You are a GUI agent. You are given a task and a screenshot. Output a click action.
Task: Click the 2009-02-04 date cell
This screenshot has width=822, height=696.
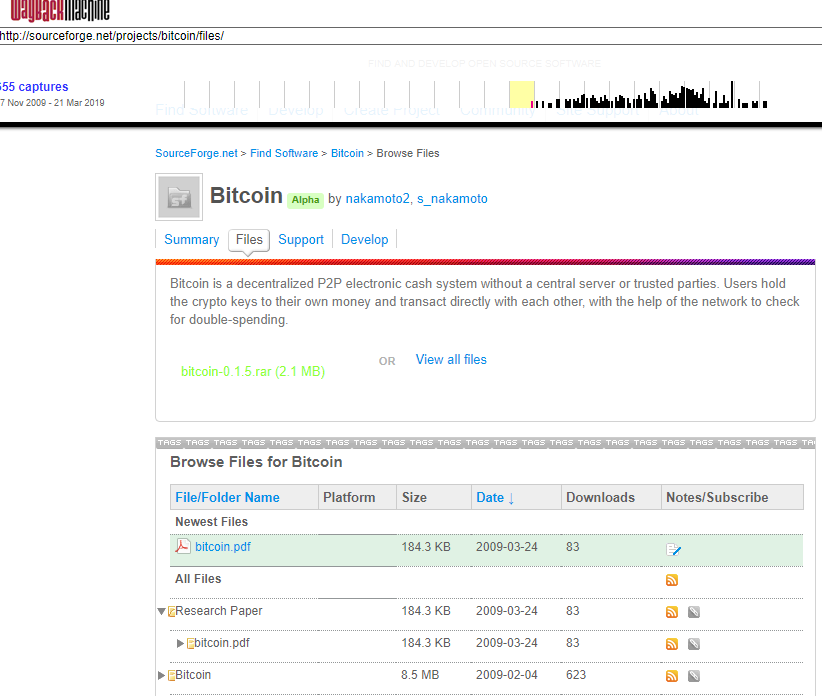pyautogui.click(x=506, y=675)
